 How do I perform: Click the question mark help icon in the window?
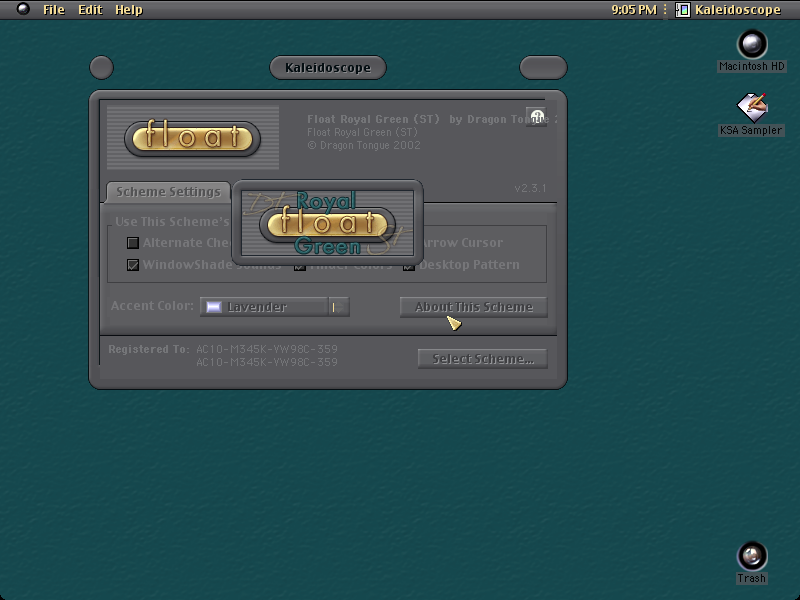click(536, 117)
